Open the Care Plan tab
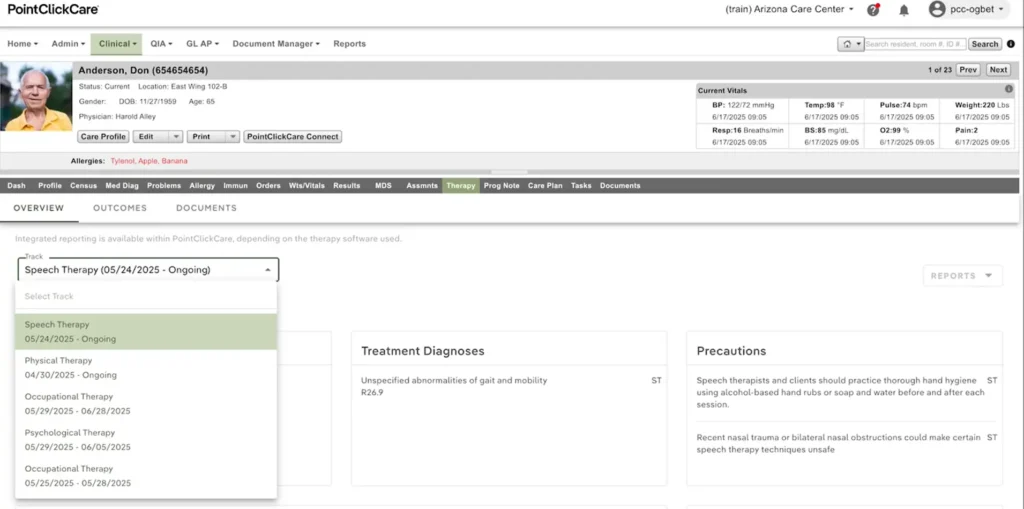 coord(545,186)
